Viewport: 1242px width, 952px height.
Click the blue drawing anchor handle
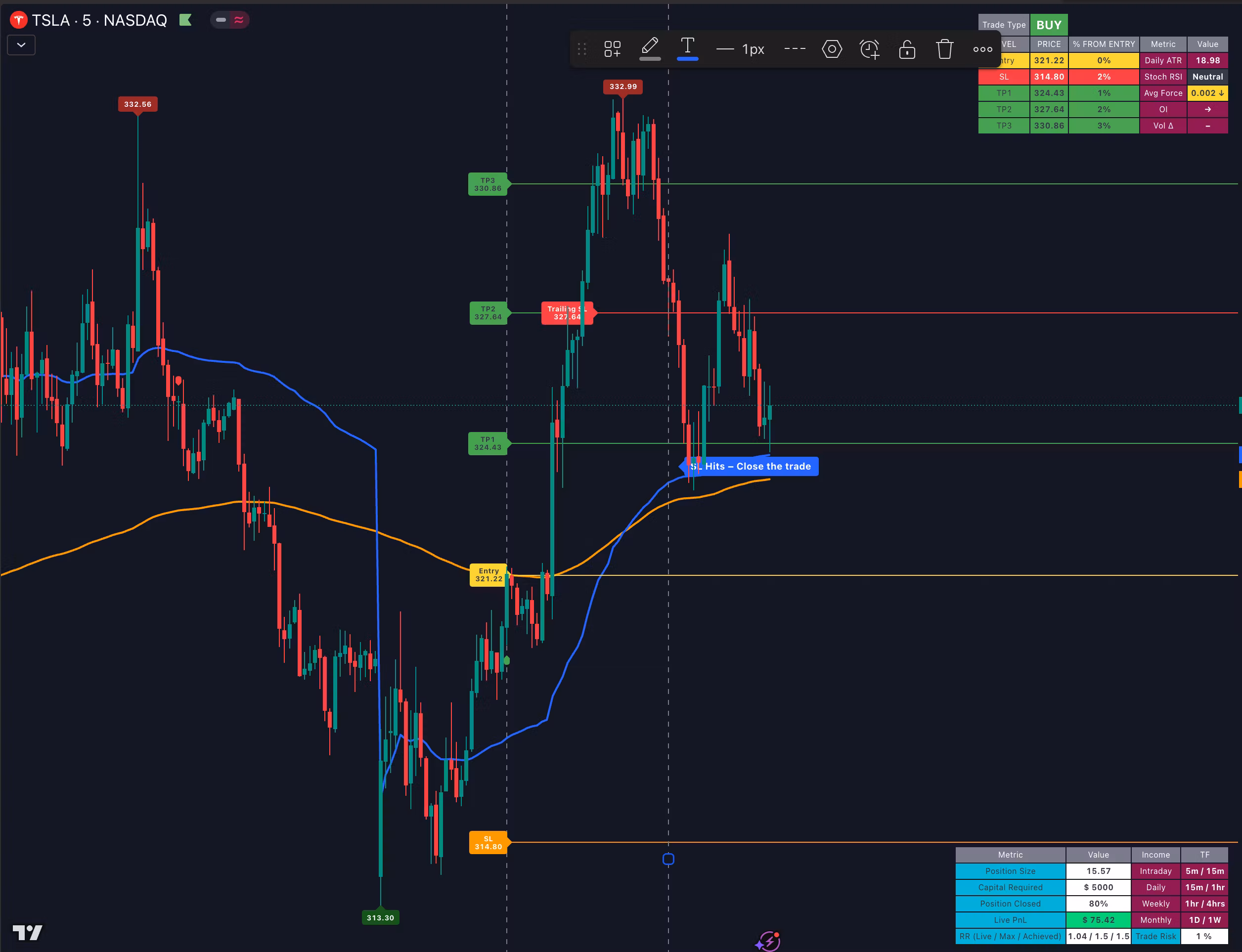pyautogui.click(x=668, y=860)
